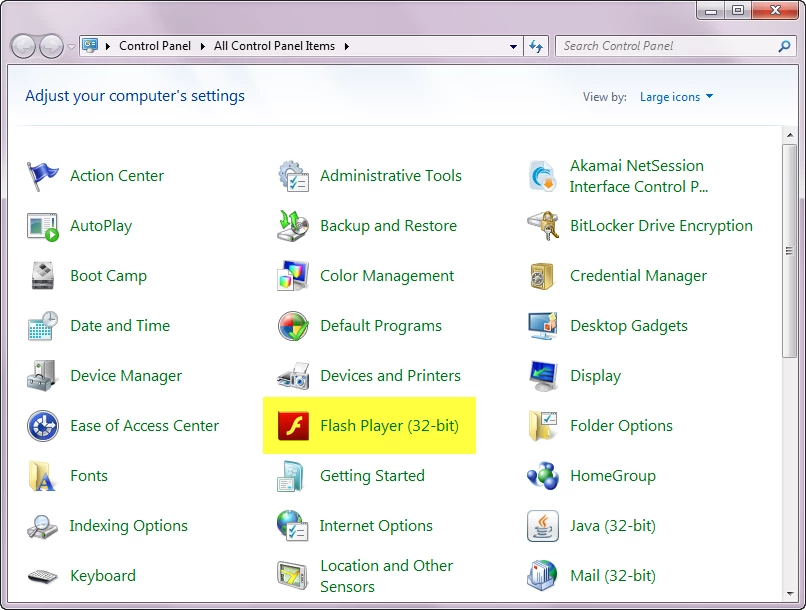
Task: Expand the address bar history dropdown
Action: pos(513,46)
